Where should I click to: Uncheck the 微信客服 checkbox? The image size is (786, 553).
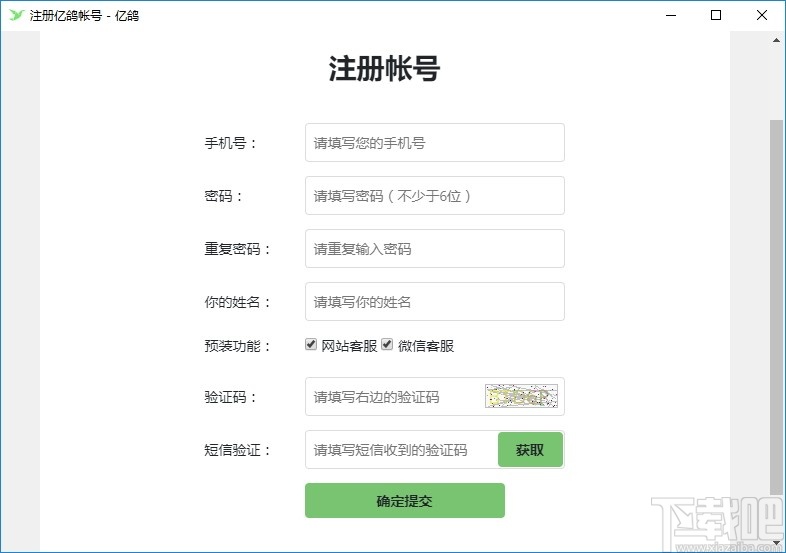(x=387, y=345)
